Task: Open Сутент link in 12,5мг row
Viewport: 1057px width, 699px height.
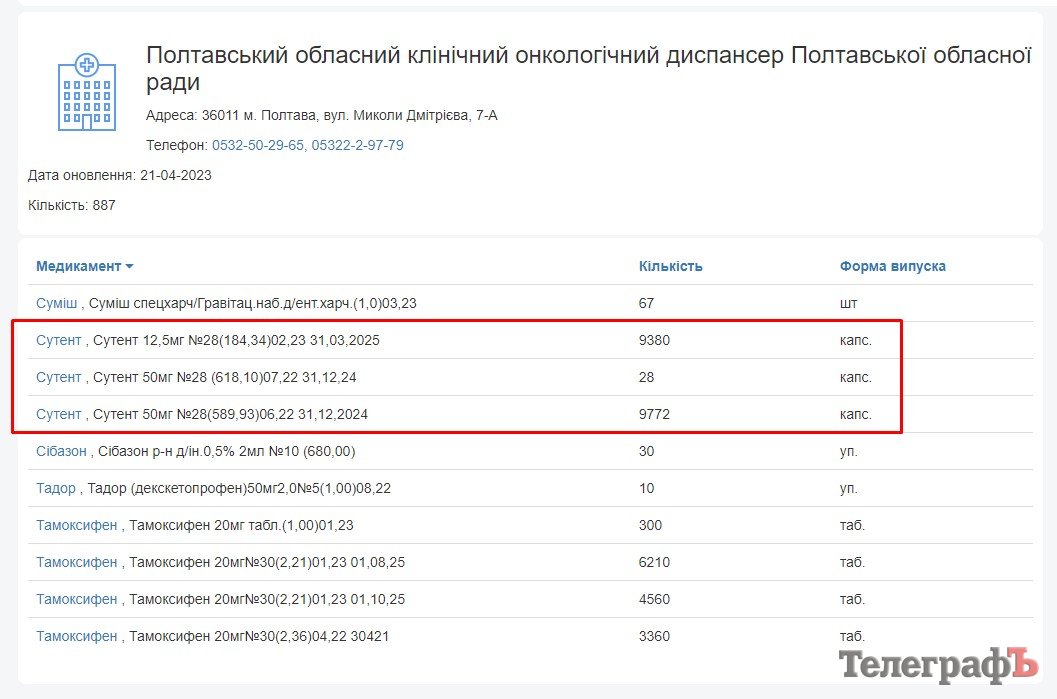Action: pos(58,340)
